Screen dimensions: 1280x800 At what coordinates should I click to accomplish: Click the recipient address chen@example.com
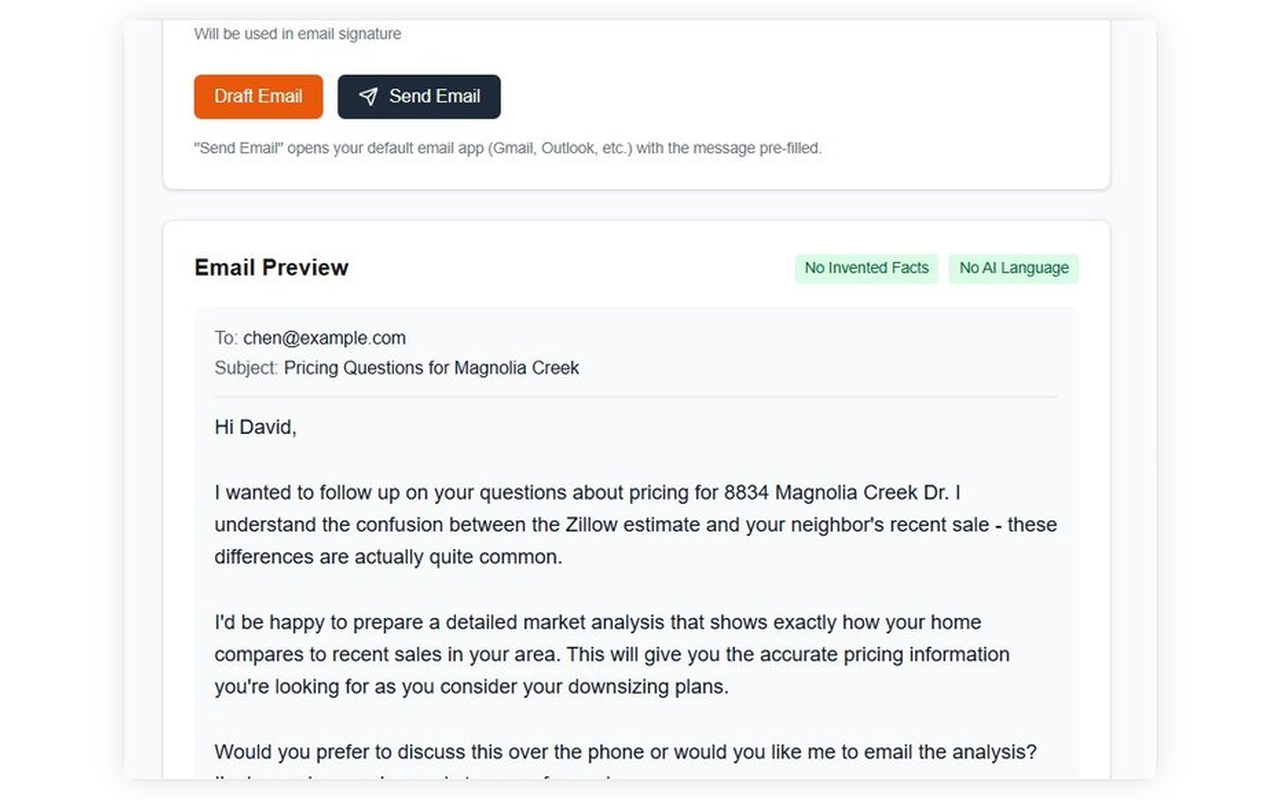pos(324,338)
